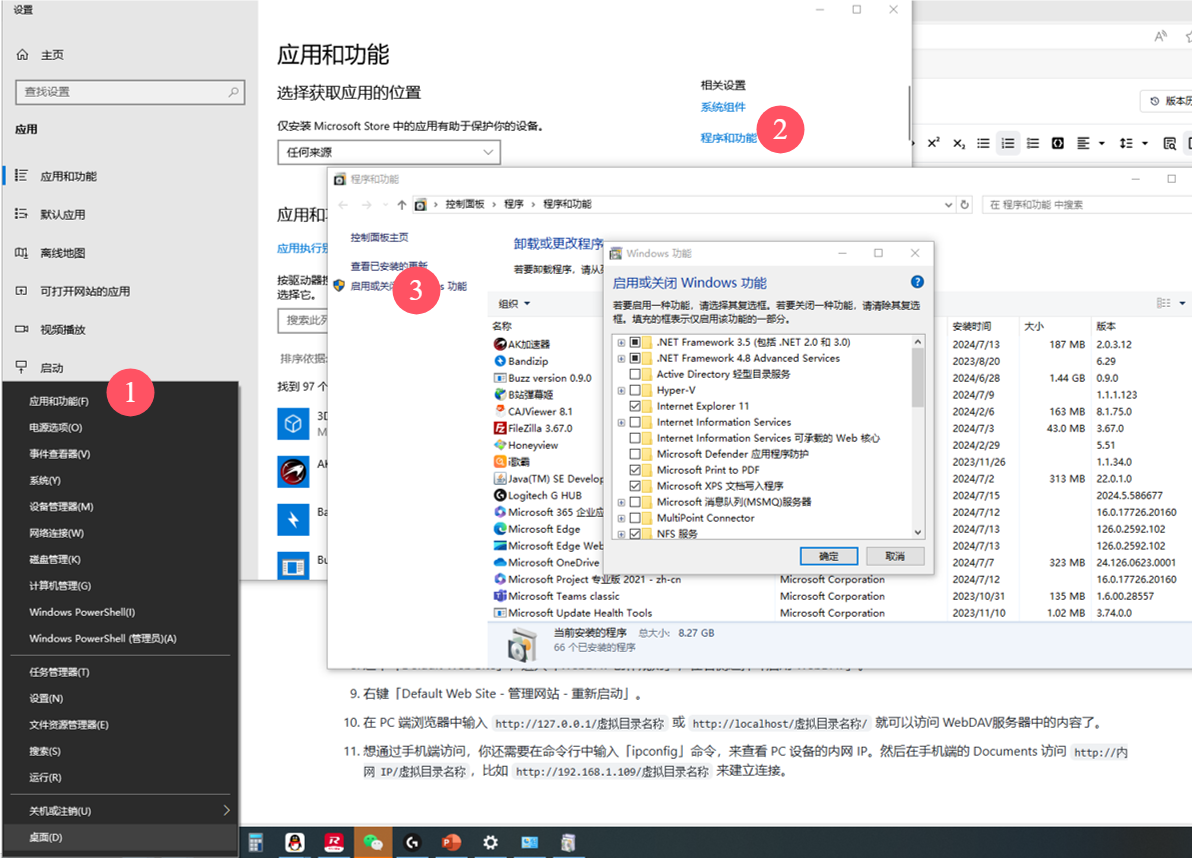Check Active Directory 轻型目录服务 checkbox

pyautogui.click(x=635, y=374)
